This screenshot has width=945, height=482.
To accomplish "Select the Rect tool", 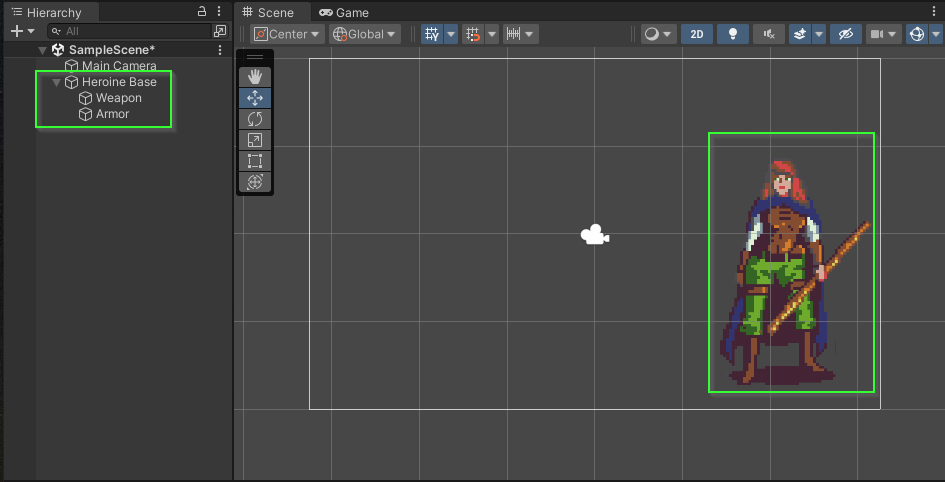I will tap(255, 161).
